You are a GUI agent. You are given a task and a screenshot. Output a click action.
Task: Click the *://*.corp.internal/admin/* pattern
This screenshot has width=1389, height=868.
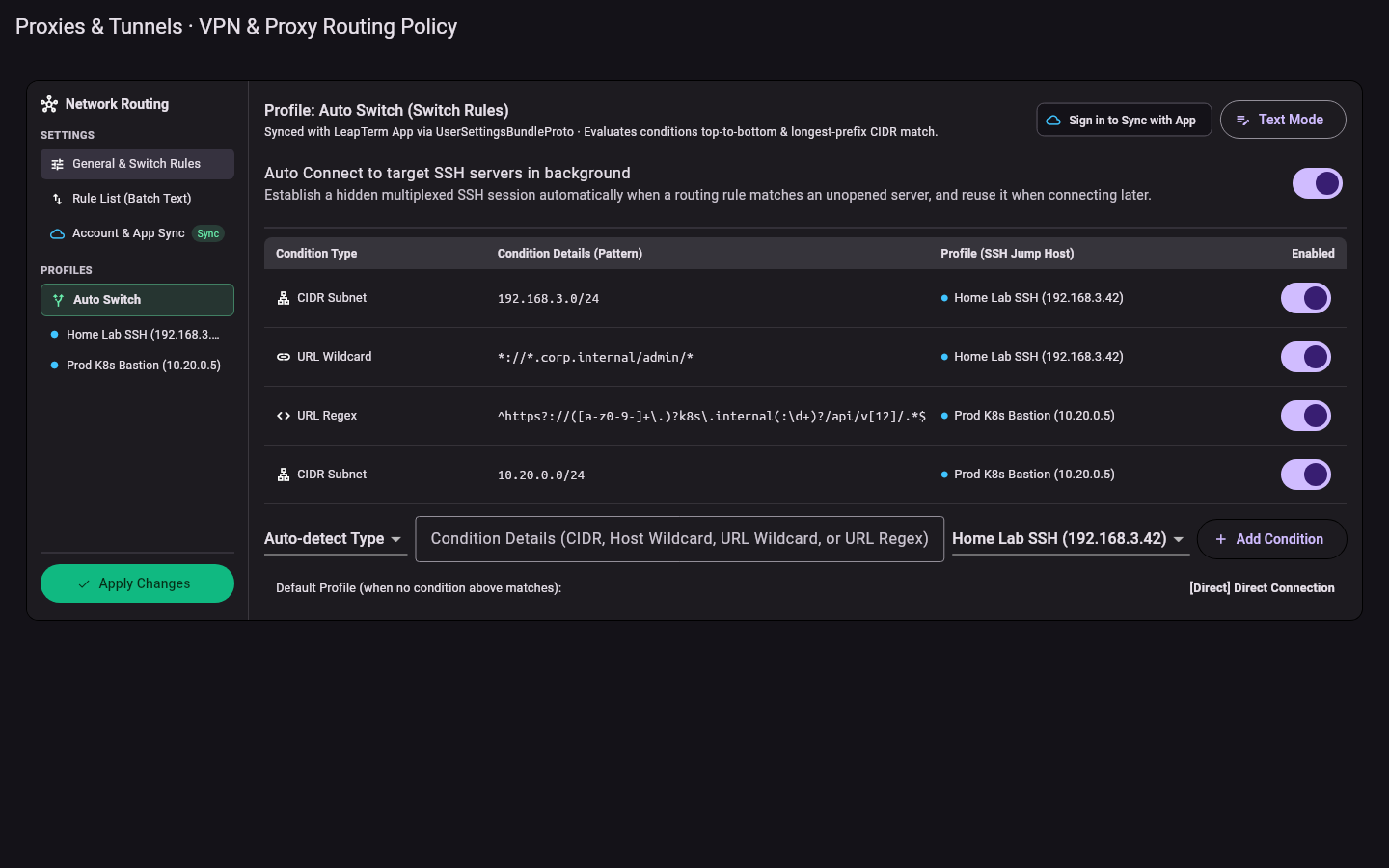(595, 358)
